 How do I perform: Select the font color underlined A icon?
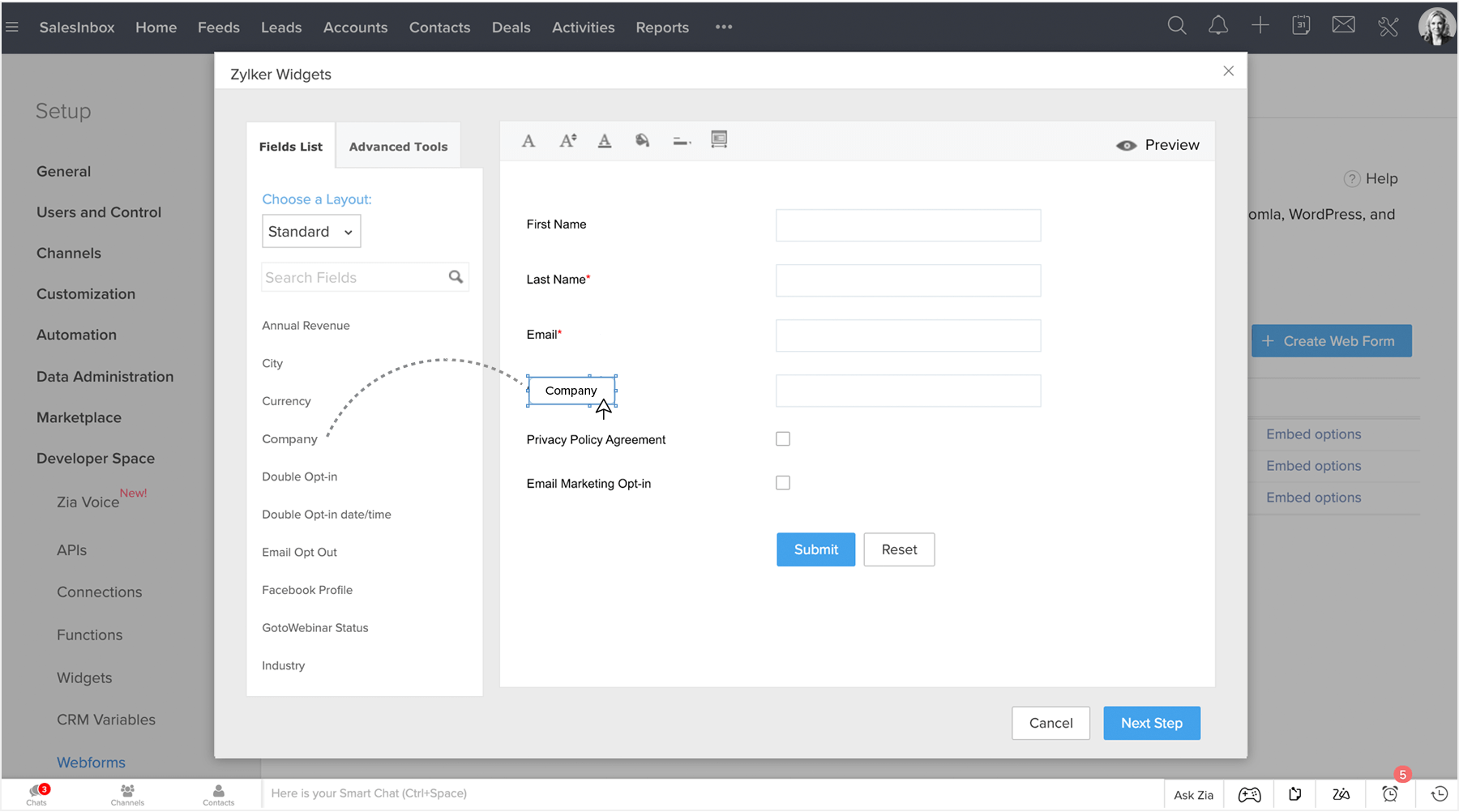click(x=605, y=141)
